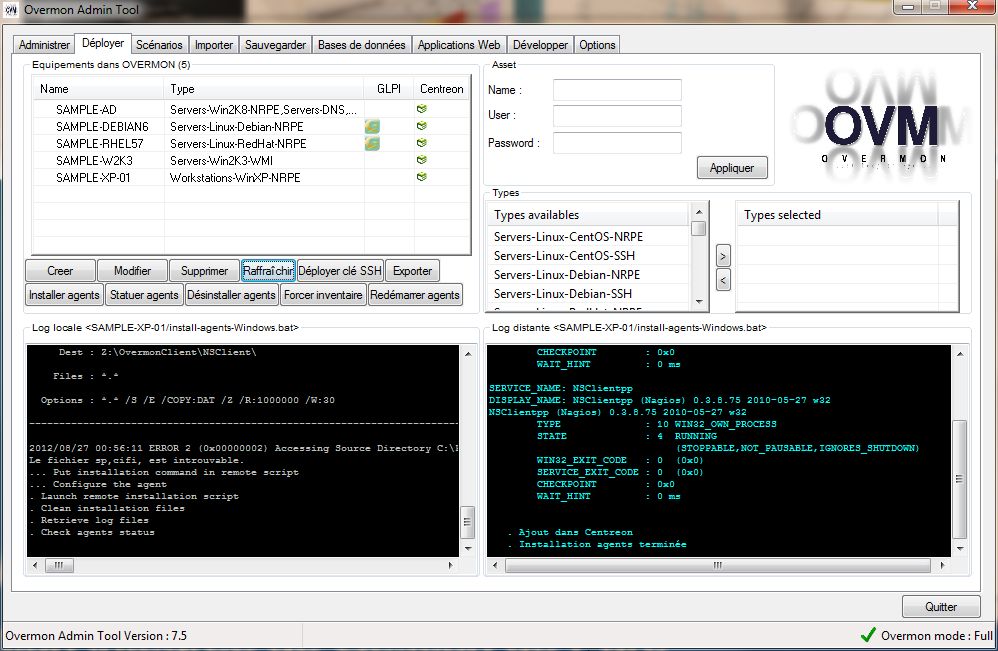This screenshot has height=651, width=998.
Task: Click remote log horizontal scrollbar thumb
Action: click(717, 565)
